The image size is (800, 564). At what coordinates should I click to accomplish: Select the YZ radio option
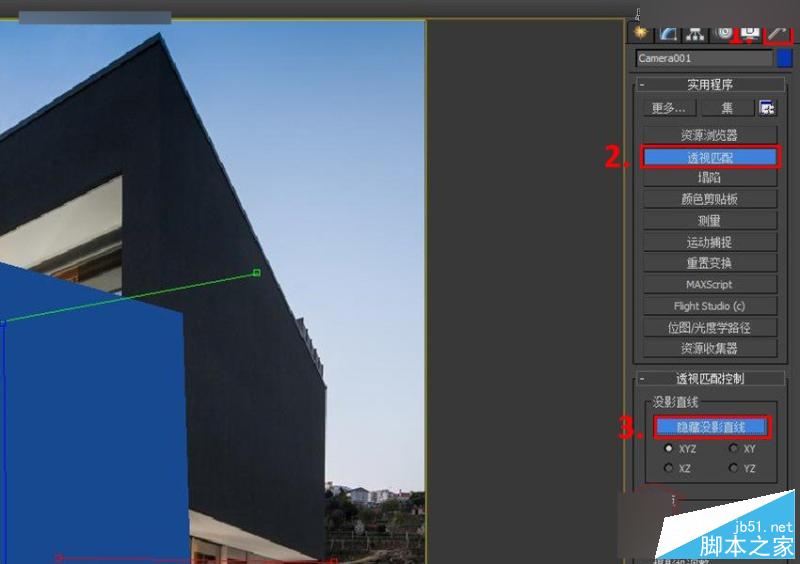coord(734,468)
